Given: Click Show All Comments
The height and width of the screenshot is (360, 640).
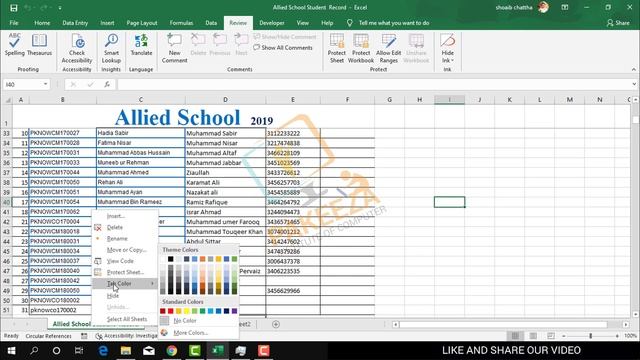Looking at the screenshot, I should (283, 48).
